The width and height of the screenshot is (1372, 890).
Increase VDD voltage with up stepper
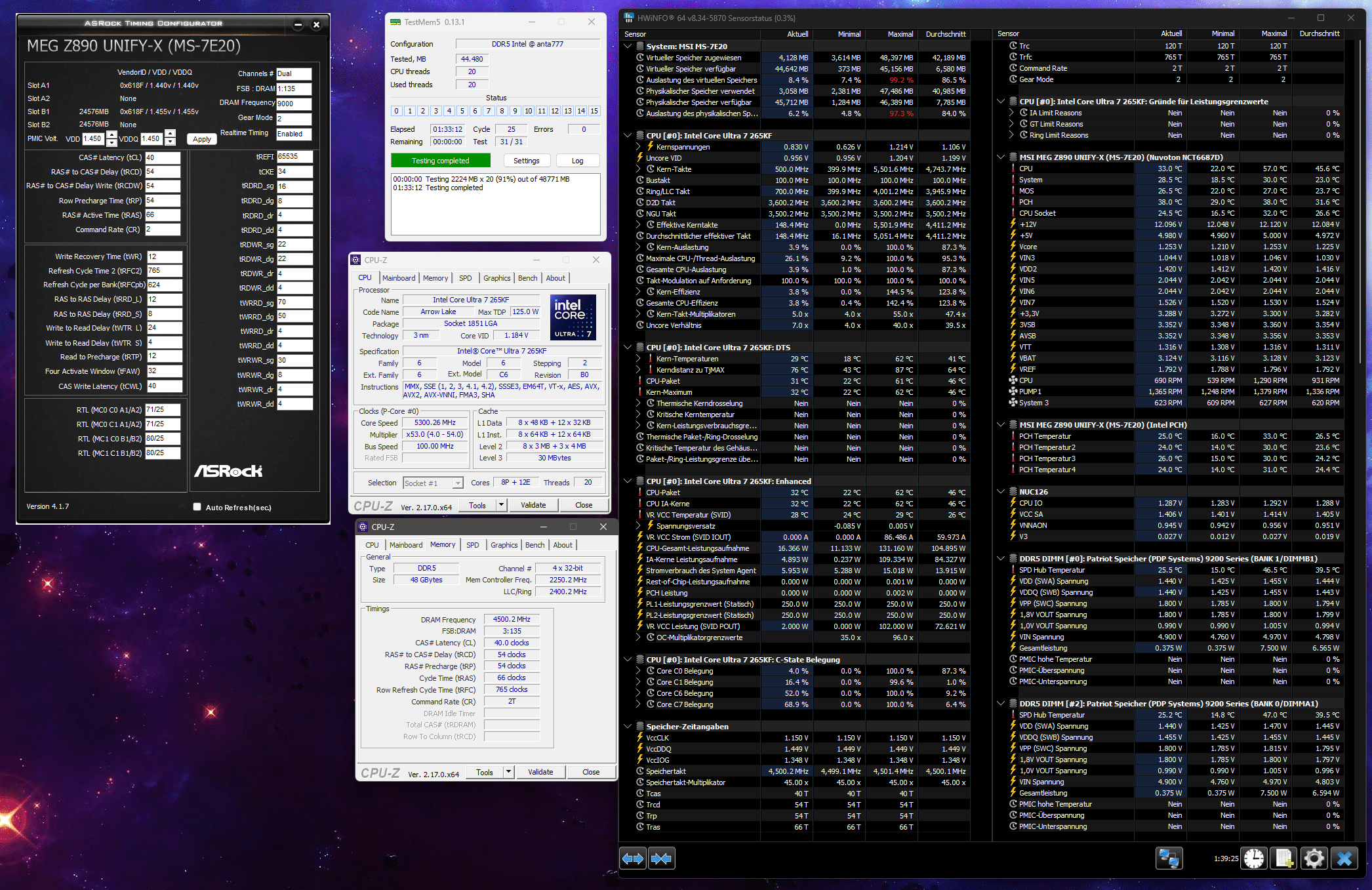pyautogui.click(x=111, y=134)
